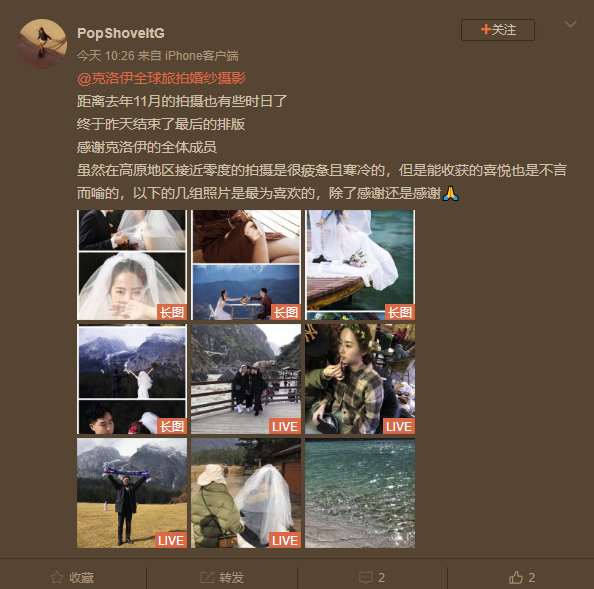
Task: Click the 转发 repost icon
Action: click(207, 577)
